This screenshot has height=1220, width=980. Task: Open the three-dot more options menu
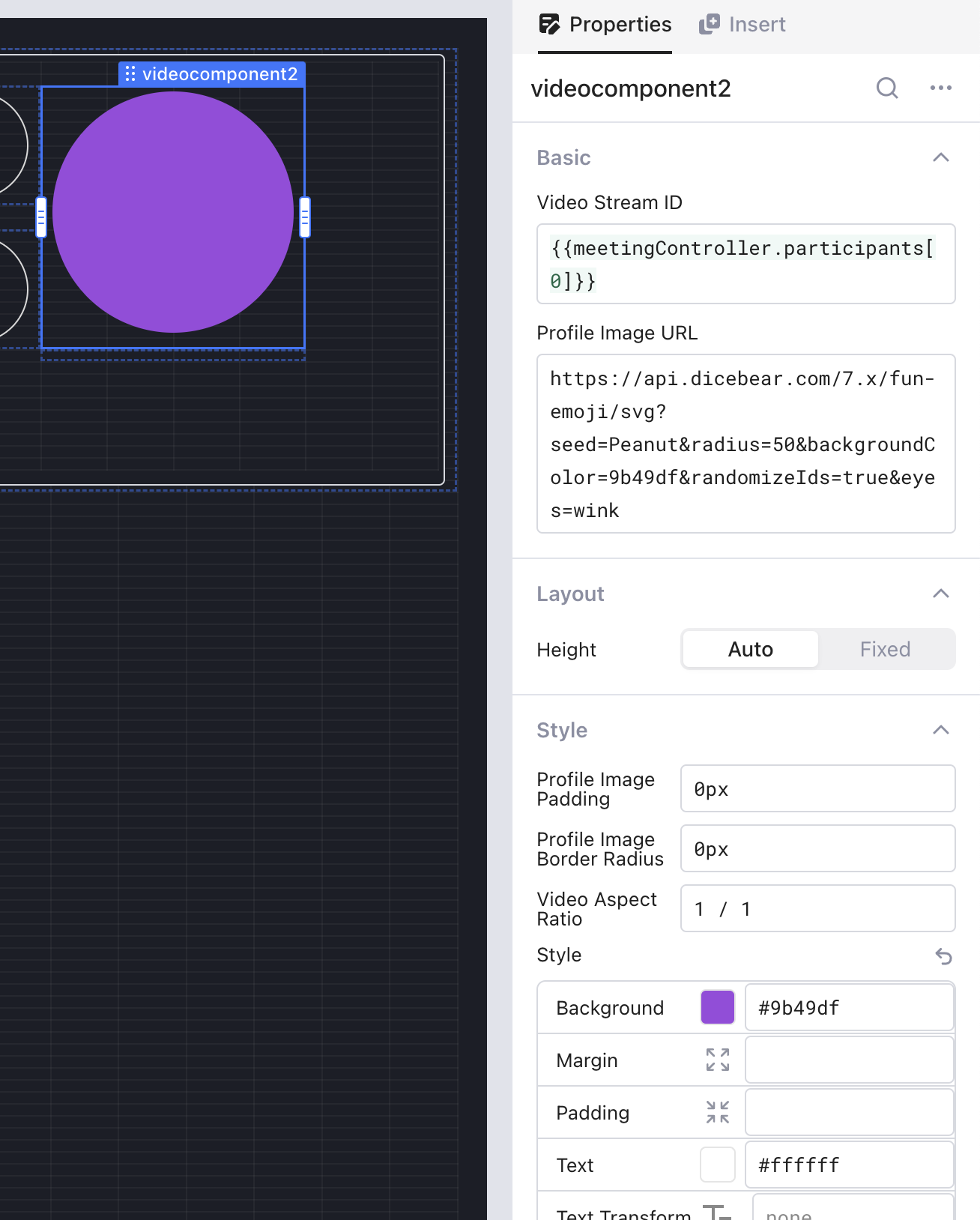(x=940, y=88)
